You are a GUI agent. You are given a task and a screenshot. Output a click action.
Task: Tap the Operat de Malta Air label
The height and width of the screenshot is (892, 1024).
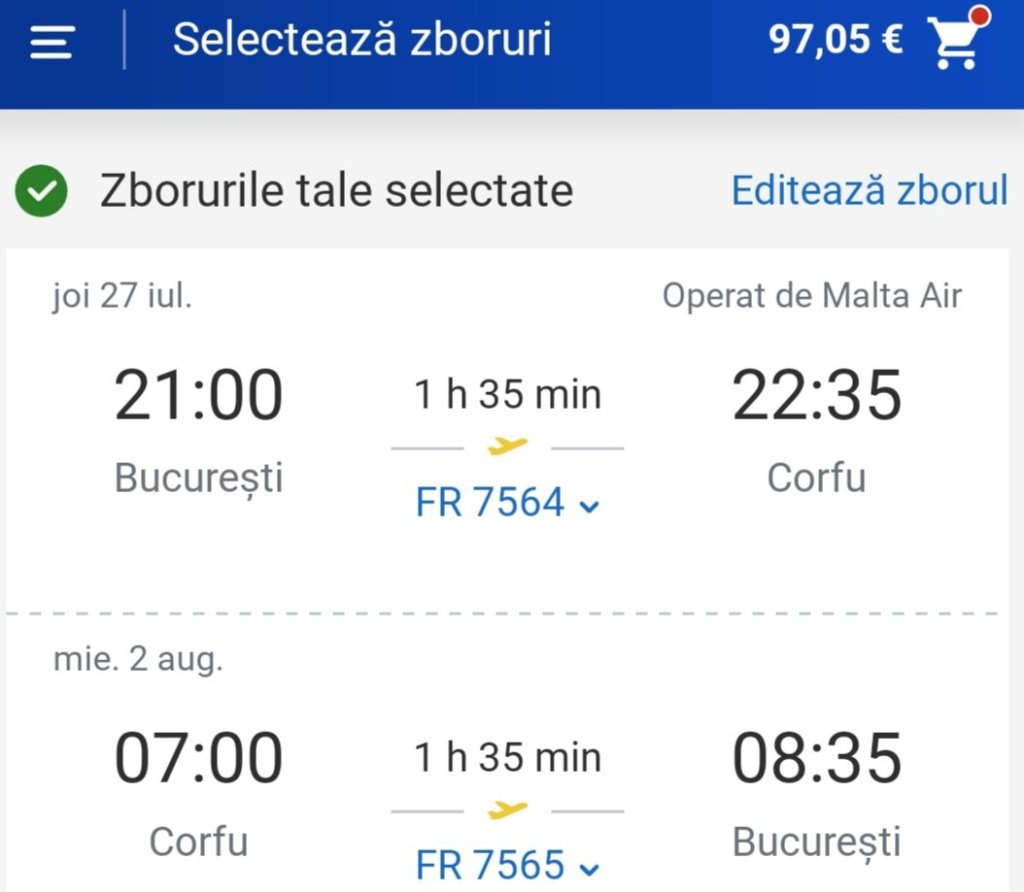(812, 297)
